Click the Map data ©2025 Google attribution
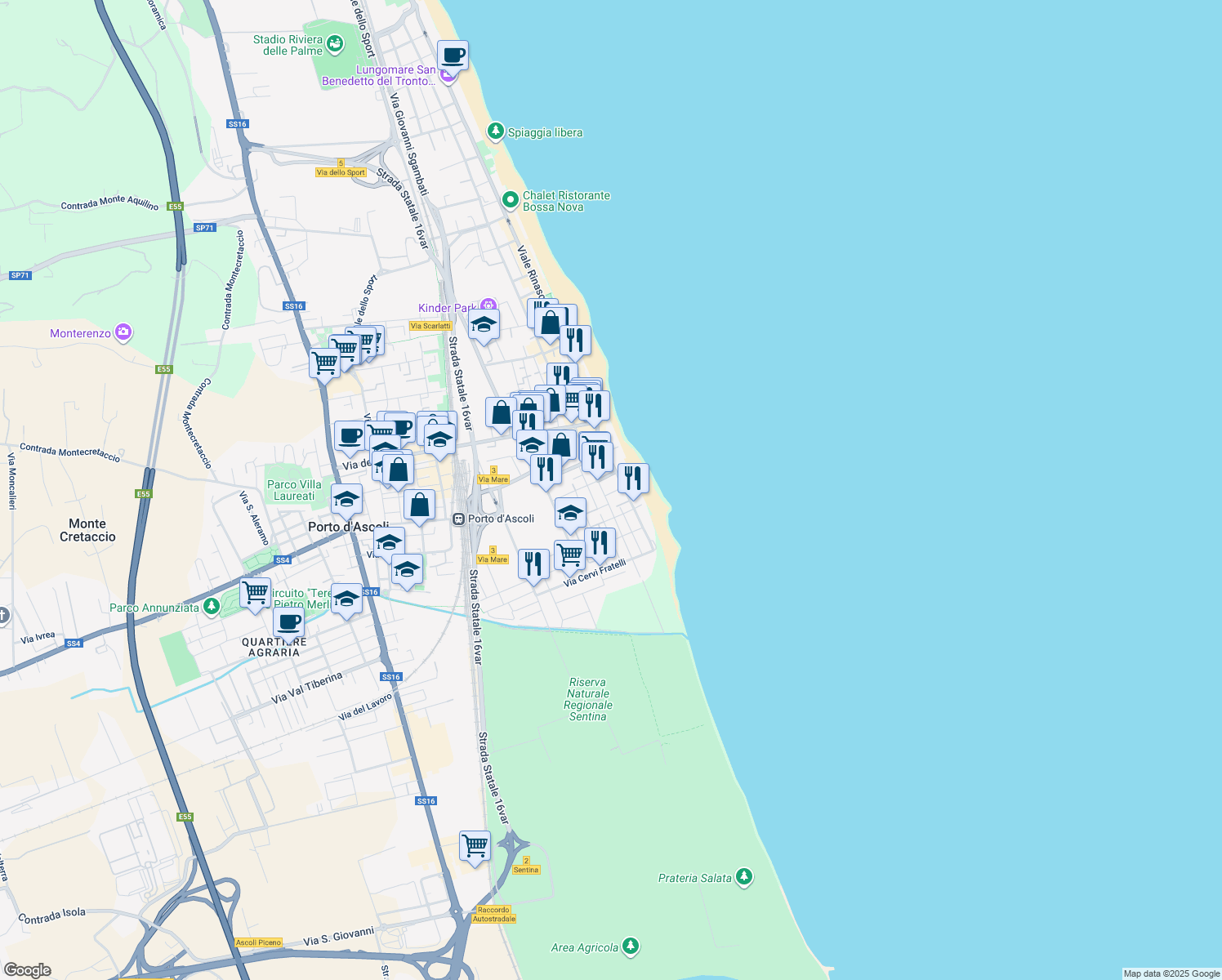This screenshot has width=1222, height=980. point(1171,973)
